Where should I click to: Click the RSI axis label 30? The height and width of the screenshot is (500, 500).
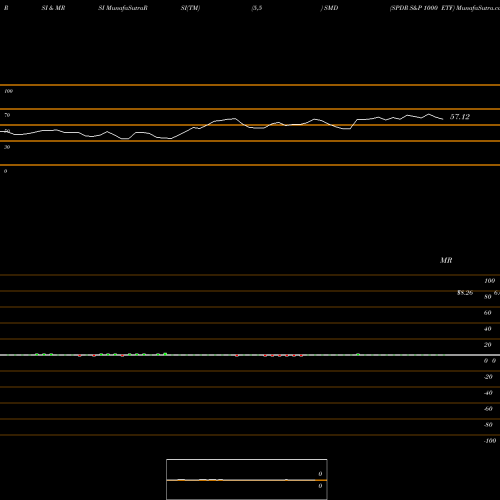tap(7, 147)
